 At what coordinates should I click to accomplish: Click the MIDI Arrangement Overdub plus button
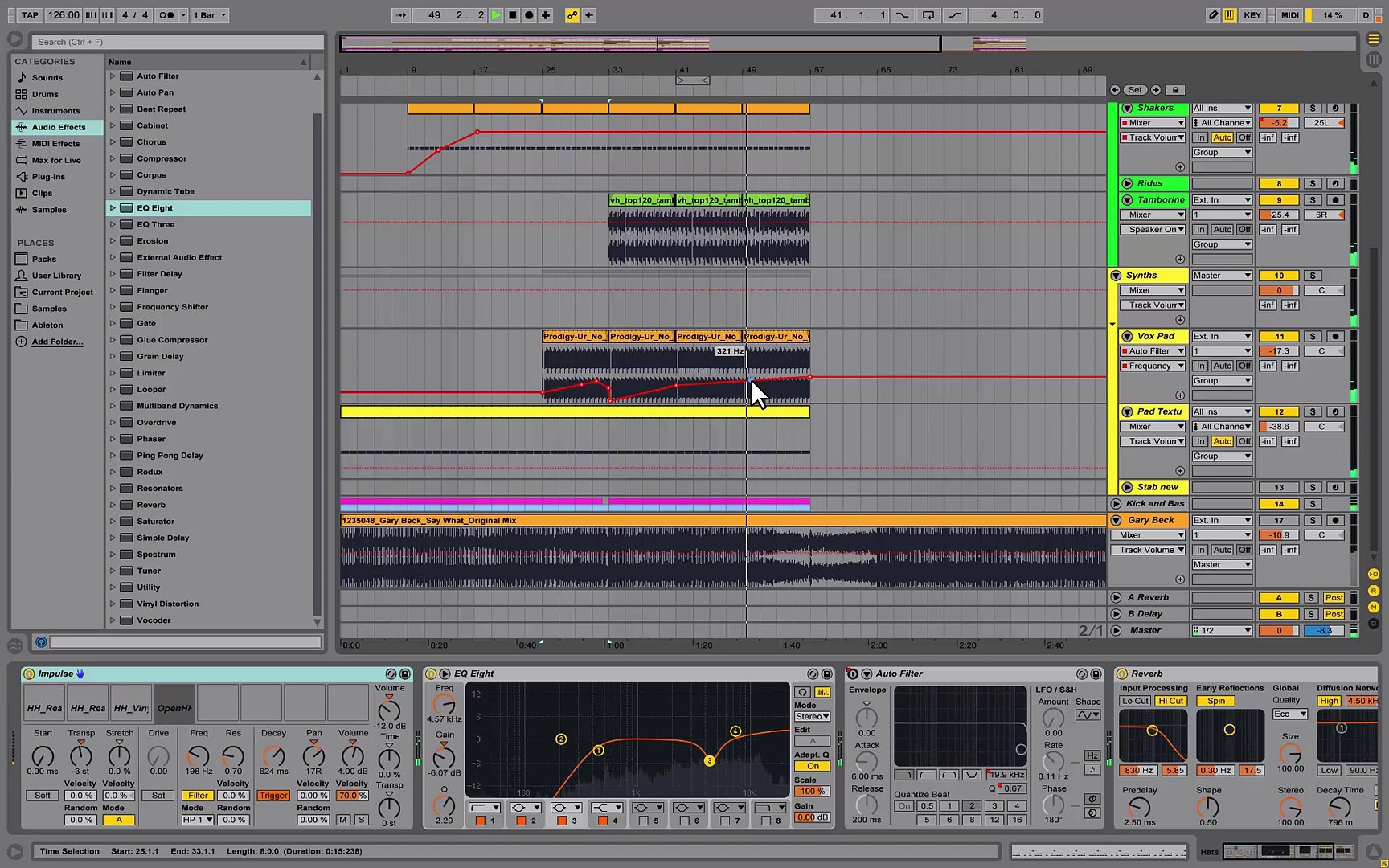(546, 15)
